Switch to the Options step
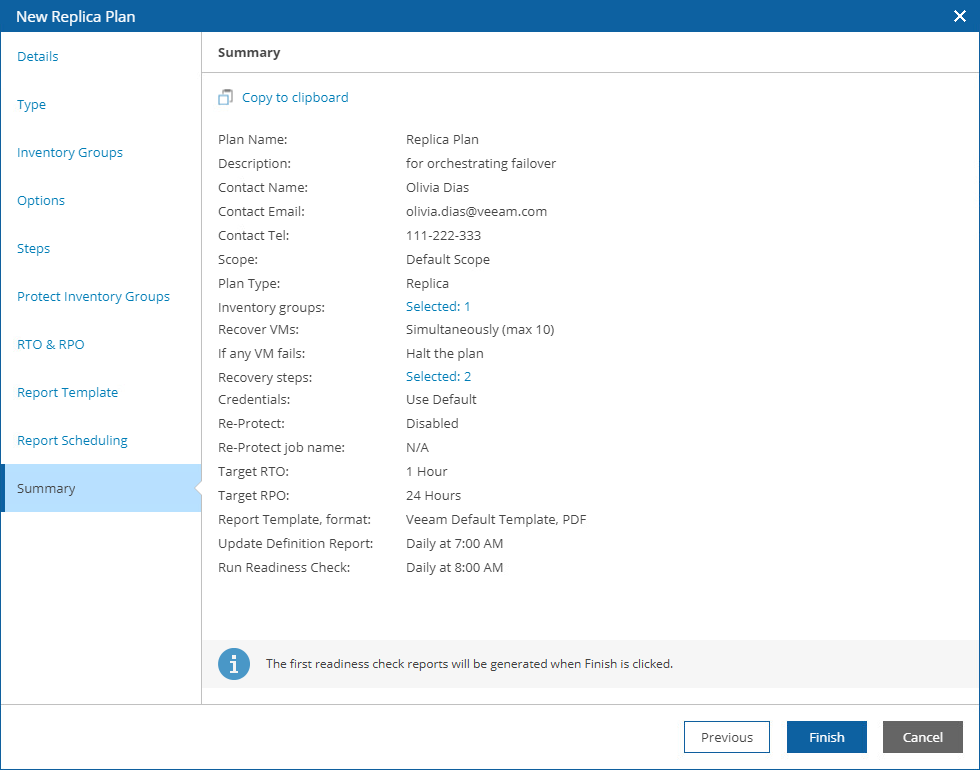980x770 pixels. [41, 200]
